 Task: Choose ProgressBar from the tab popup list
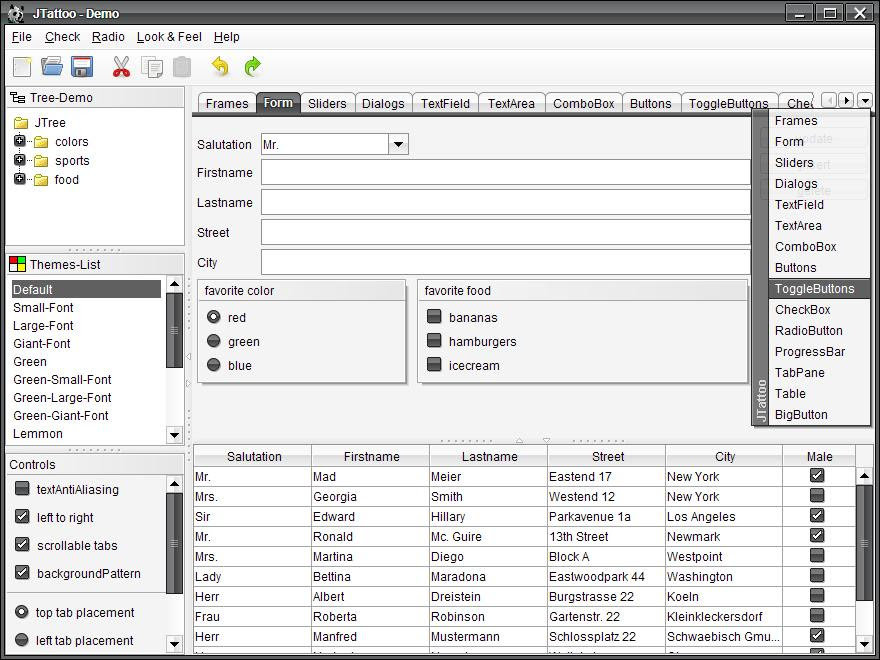[809, 351]
